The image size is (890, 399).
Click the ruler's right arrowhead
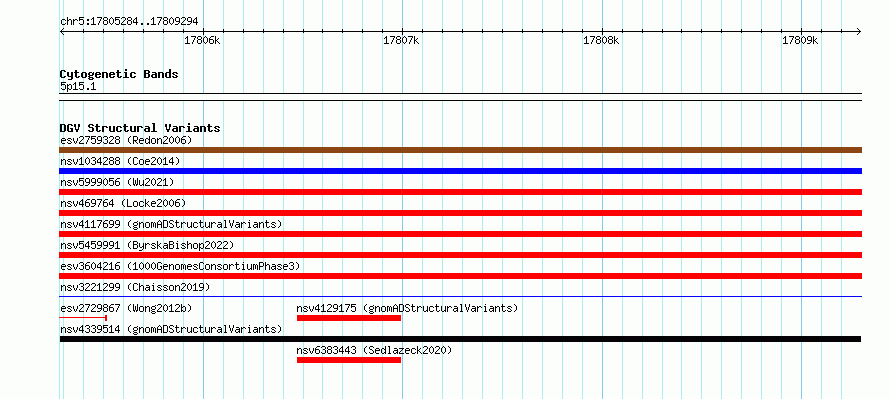[859, 31]
